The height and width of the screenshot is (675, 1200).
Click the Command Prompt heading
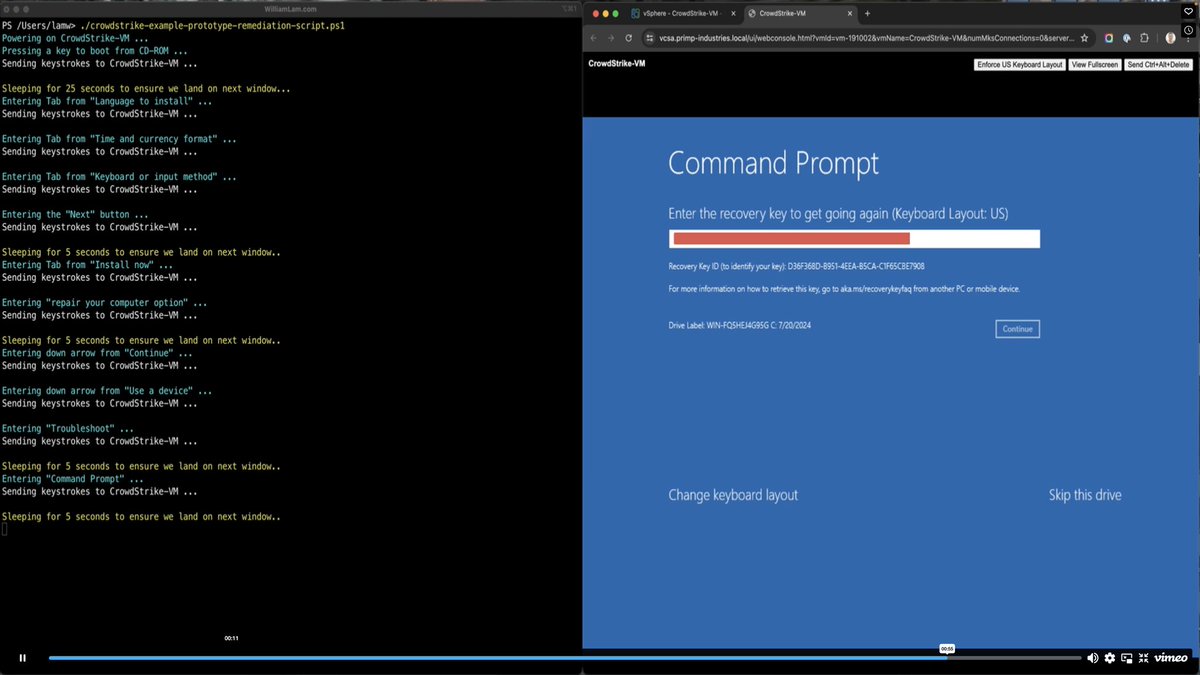(773, 163)
